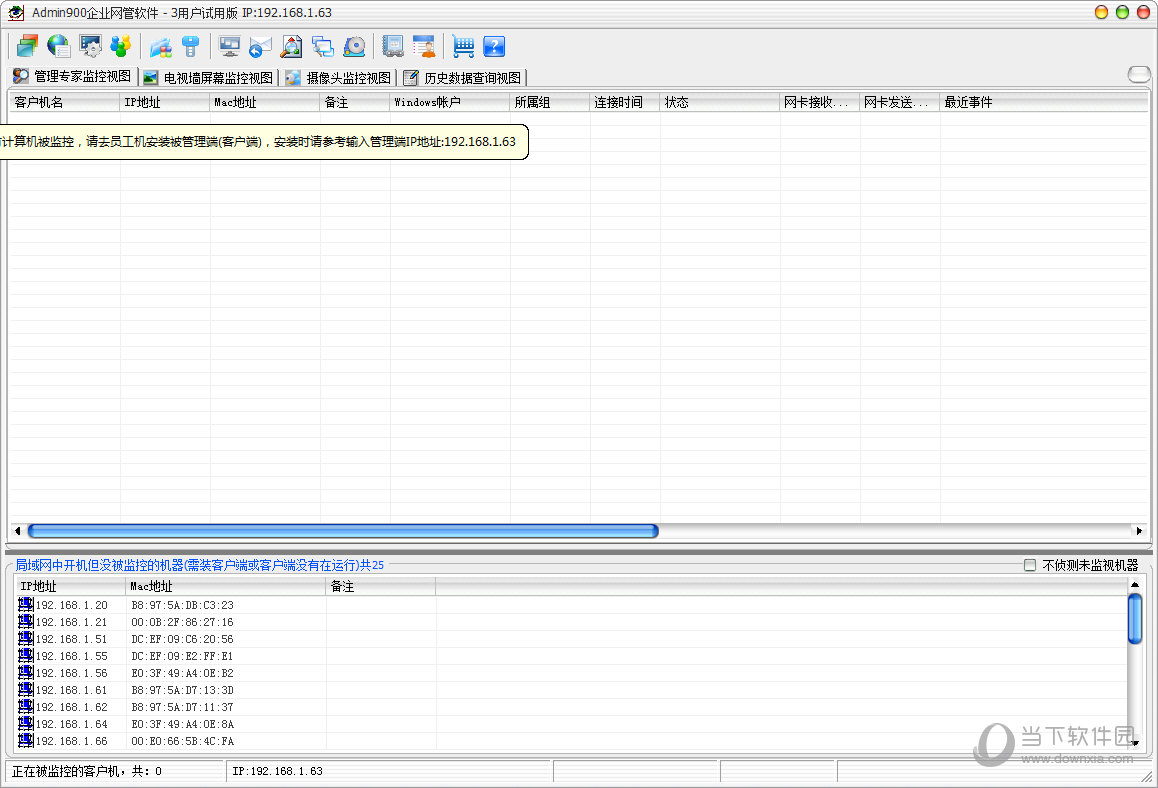The height and width of the screenshot is (788, 1158).
Task: Click the overlapping chat windows icon
Action: coord(323,47)
